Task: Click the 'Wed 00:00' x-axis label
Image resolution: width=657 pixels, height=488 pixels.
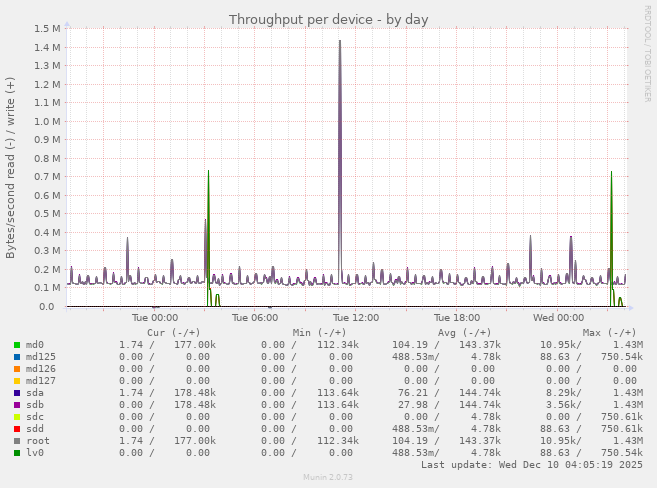Action: 559,318
